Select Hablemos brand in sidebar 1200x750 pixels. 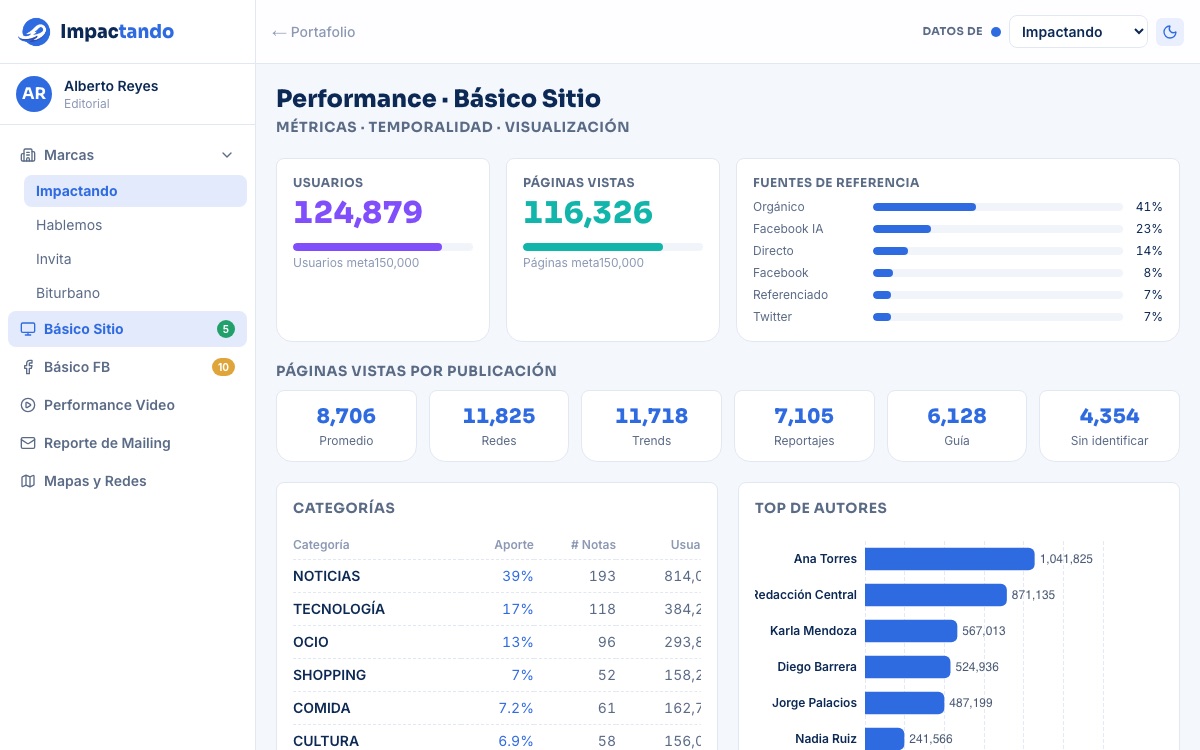(135, 225)
